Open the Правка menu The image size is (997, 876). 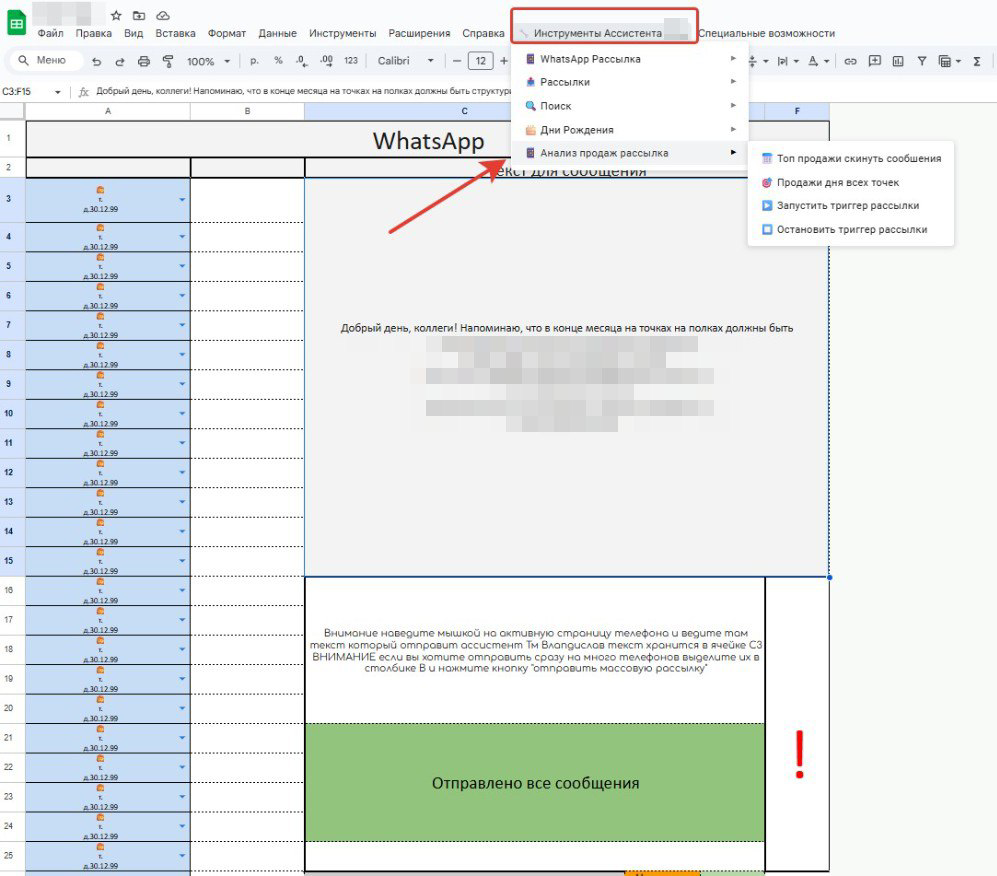(x=93, y=33)
